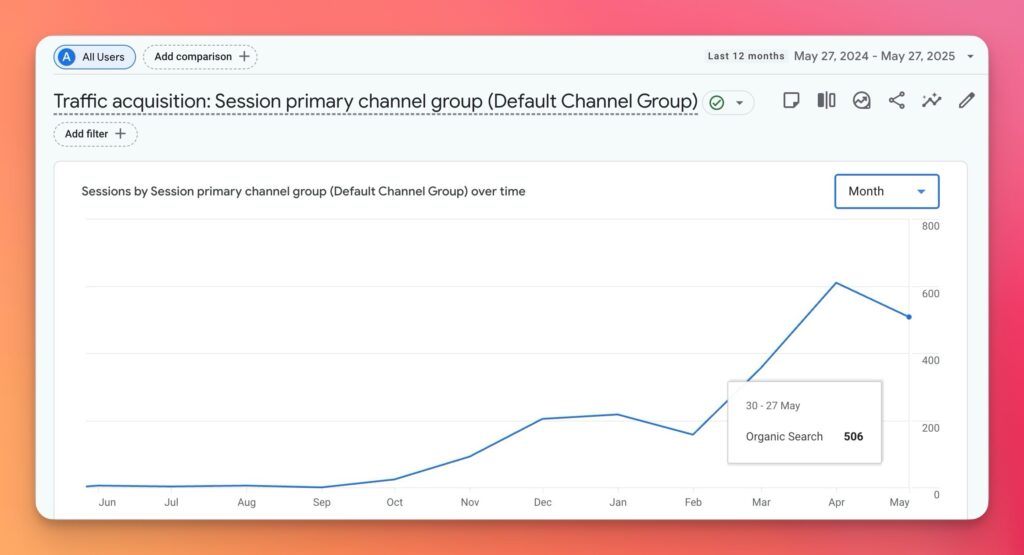The height and width of the screenshot is (555, 1024).
Task: Click the Add comparison button
Action: click(x=200, y=57)
